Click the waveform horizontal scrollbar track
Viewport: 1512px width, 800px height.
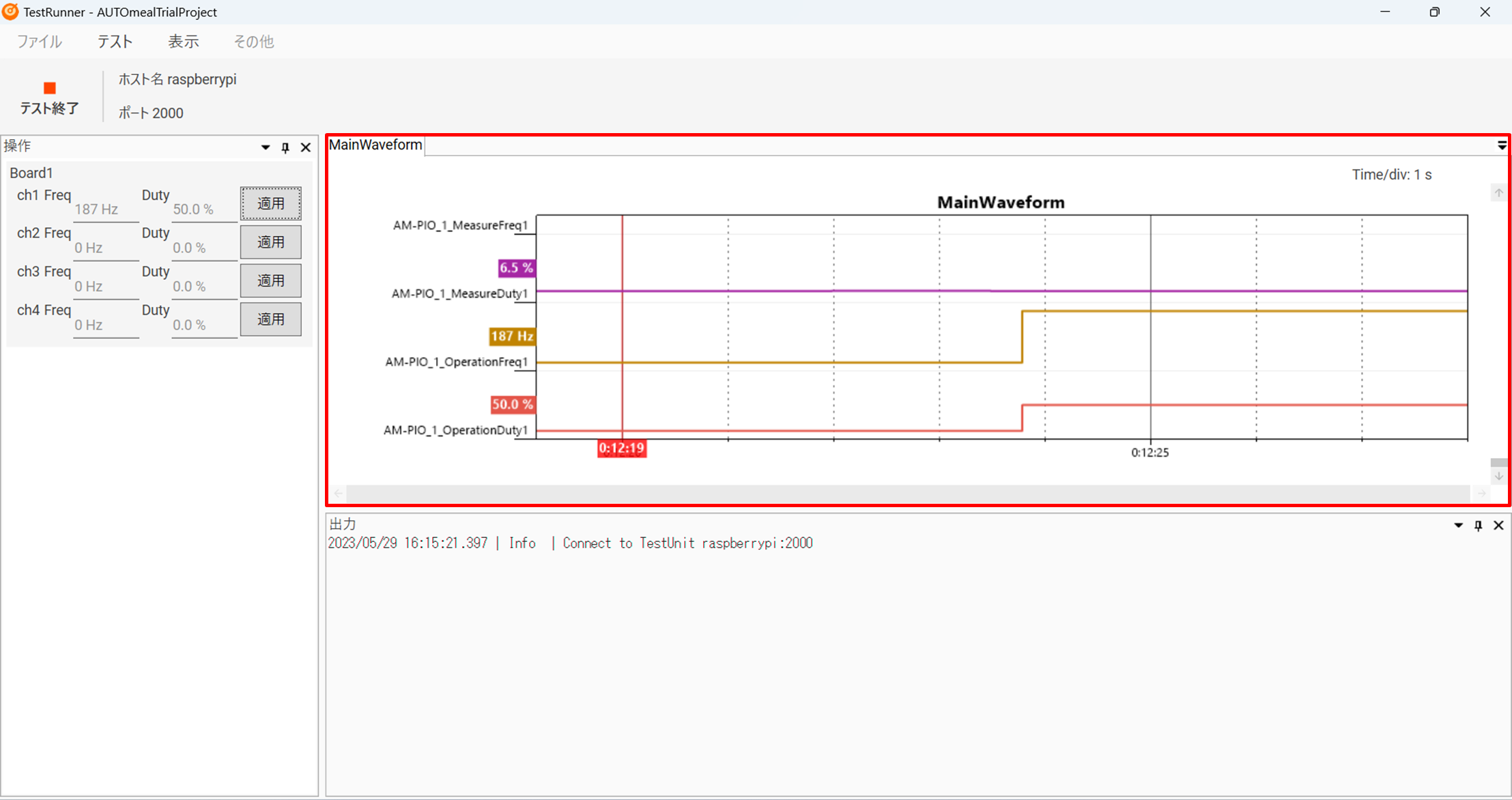pyautogui.click(x=908, y=493)
